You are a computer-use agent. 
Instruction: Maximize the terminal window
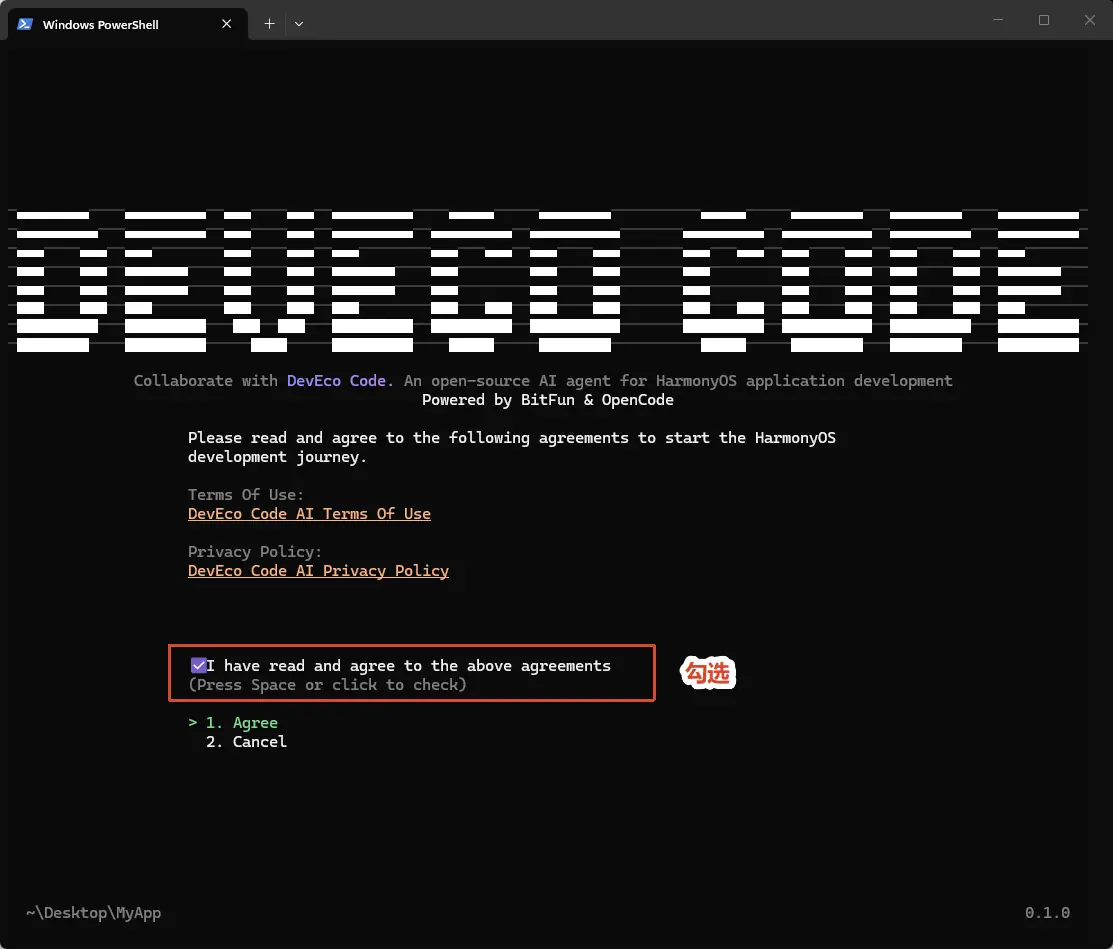[1043, 20]
